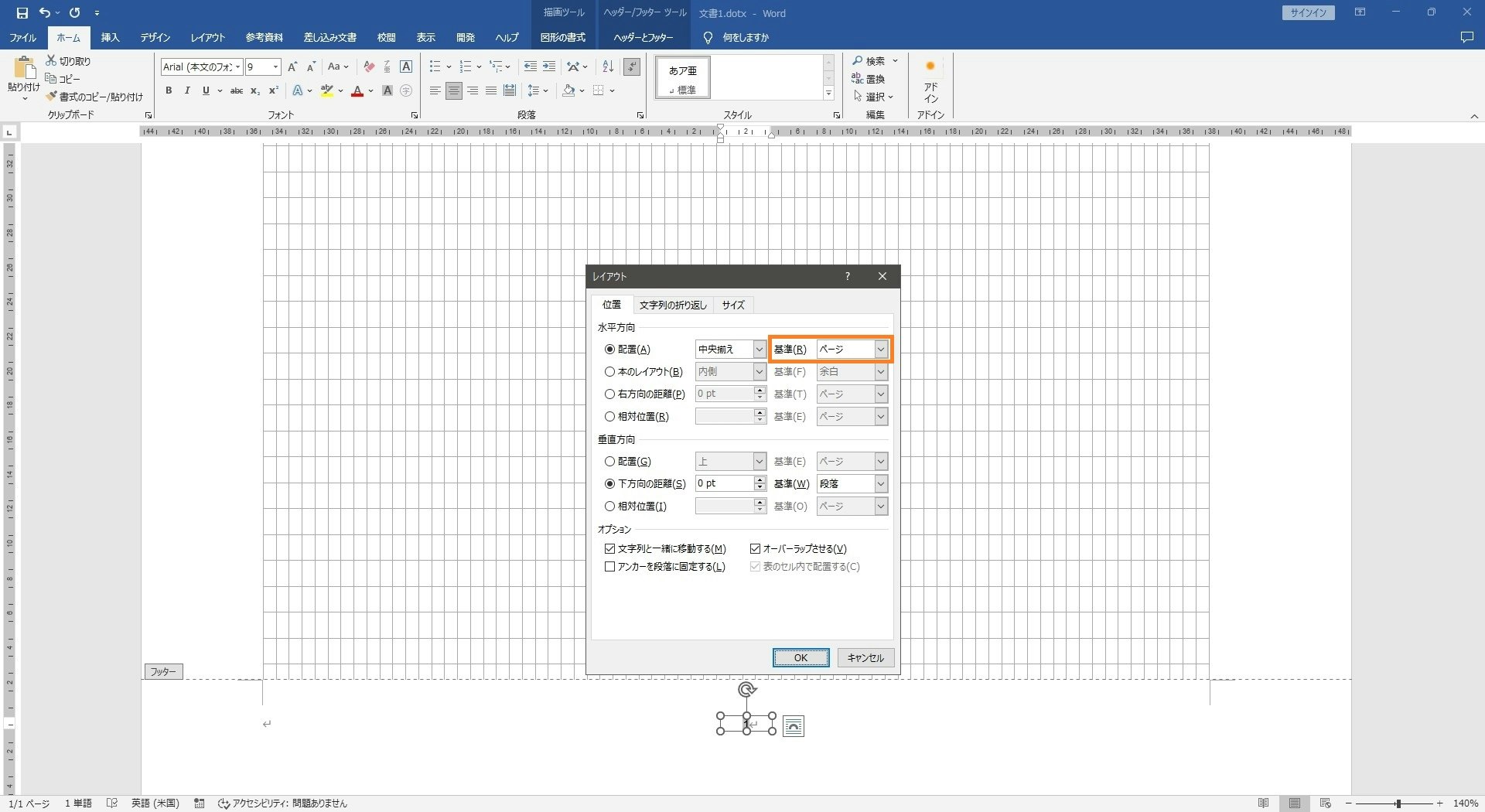Image resolution: width=1485 pixels, height=812 pixels.
Task: Expand the styles gallery
Action: pos(828,94)
